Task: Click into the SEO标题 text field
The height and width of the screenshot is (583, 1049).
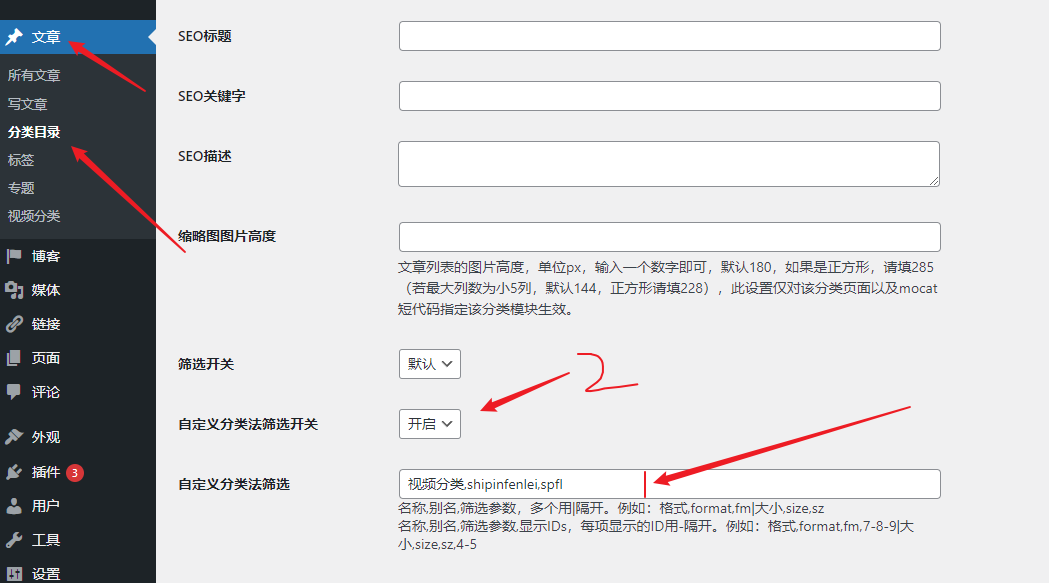Action: pos(669,36)
